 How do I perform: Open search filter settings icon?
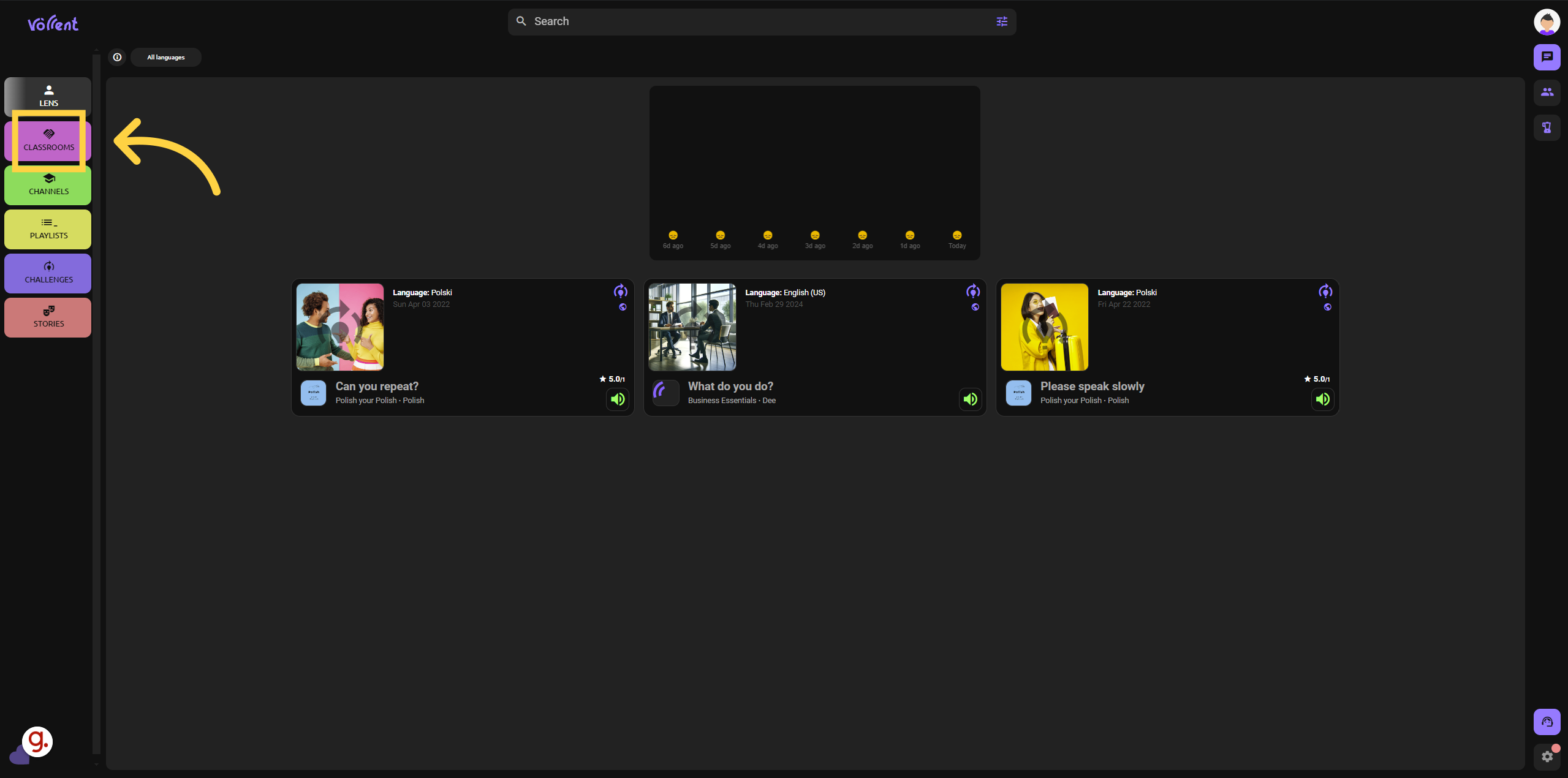pos(1002,21)
